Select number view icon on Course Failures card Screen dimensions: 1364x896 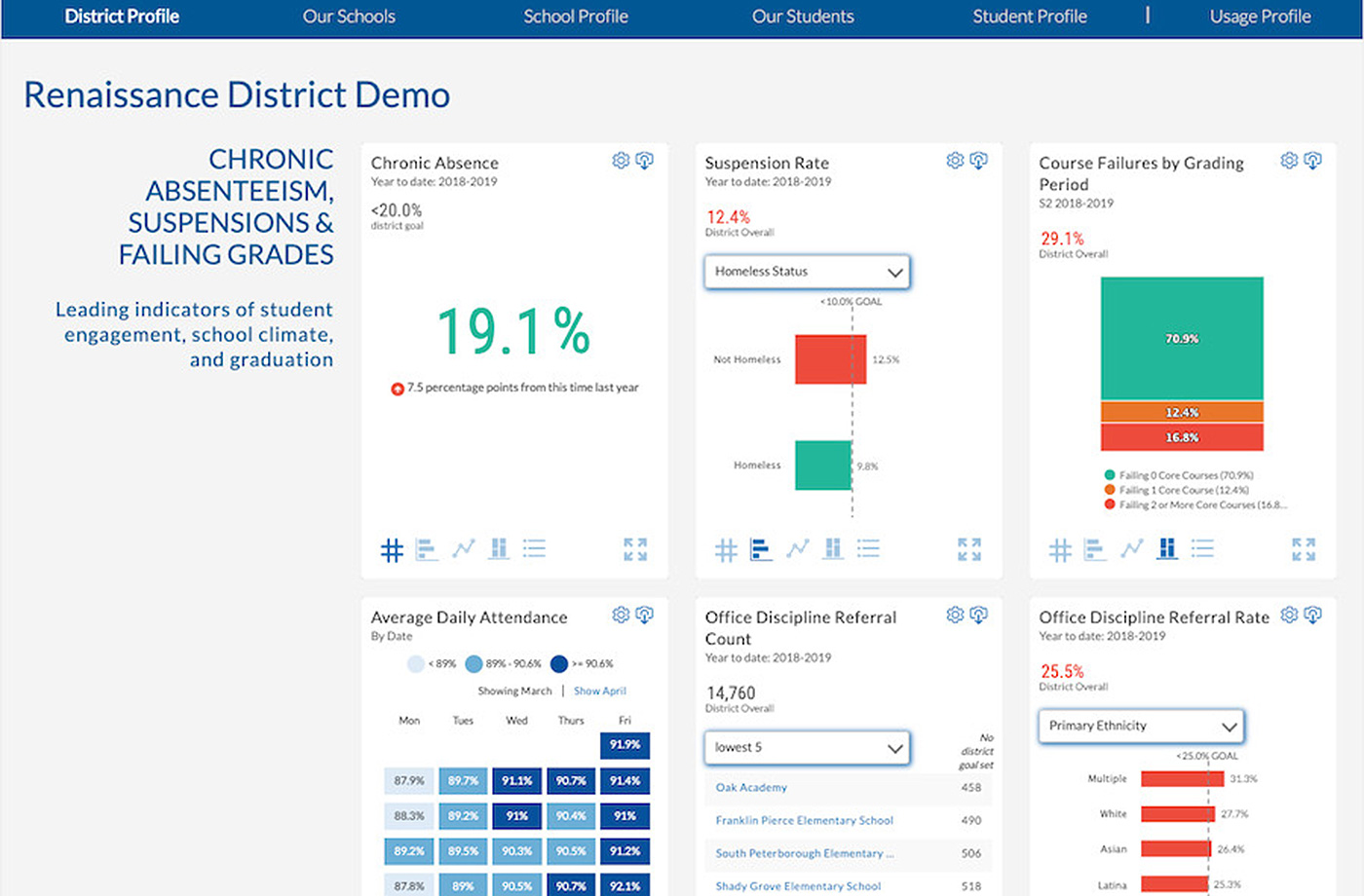click(1060, 550)
